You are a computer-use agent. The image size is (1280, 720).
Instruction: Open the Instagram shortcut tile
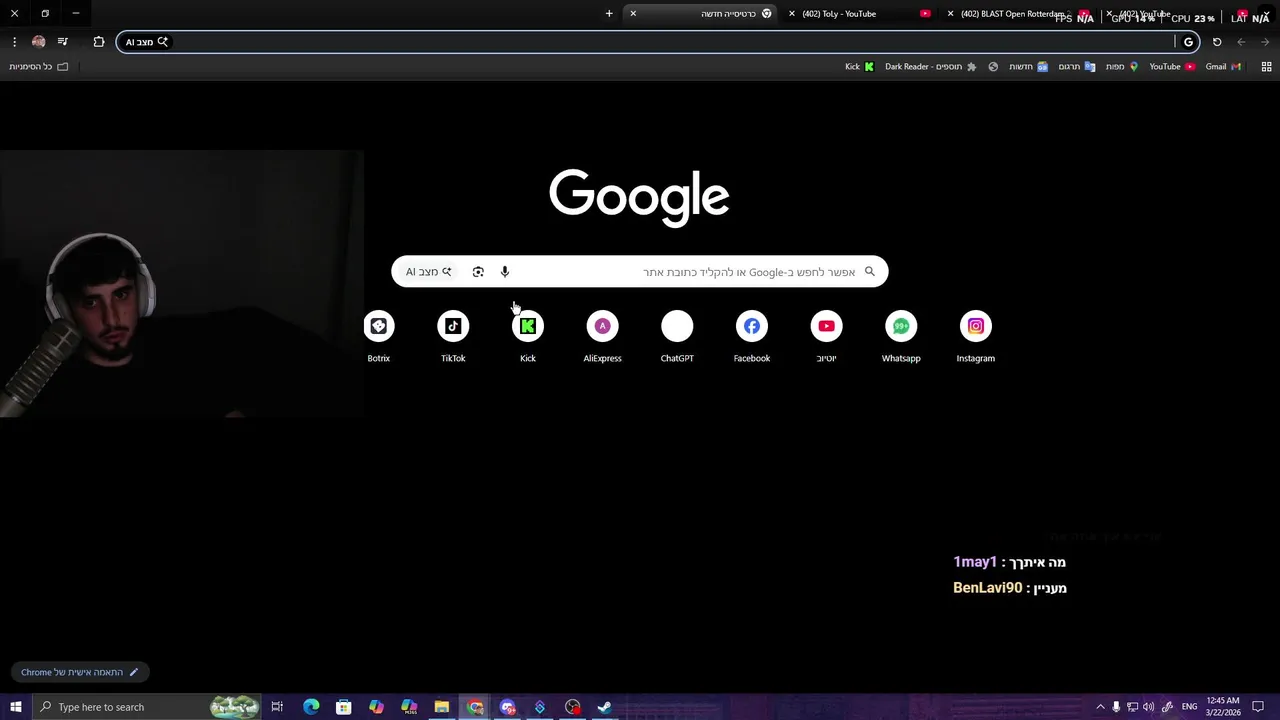click(976, 337)
